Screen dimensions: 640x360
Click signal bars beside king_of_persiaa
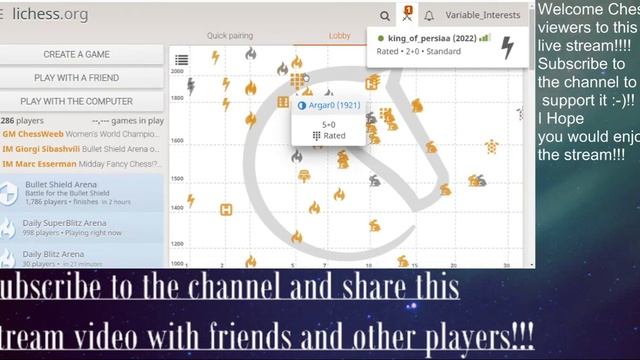484,38
